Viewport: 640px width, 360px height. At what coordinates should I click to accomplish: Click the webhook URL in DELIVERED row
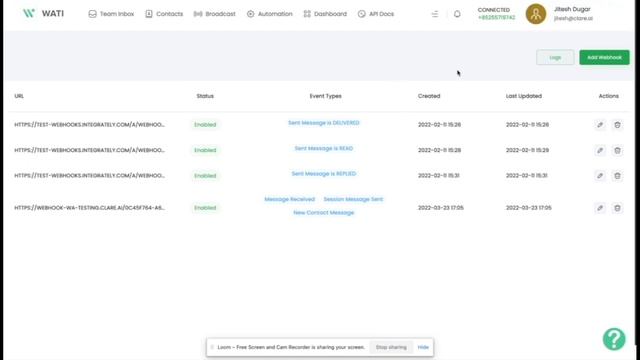89,124
